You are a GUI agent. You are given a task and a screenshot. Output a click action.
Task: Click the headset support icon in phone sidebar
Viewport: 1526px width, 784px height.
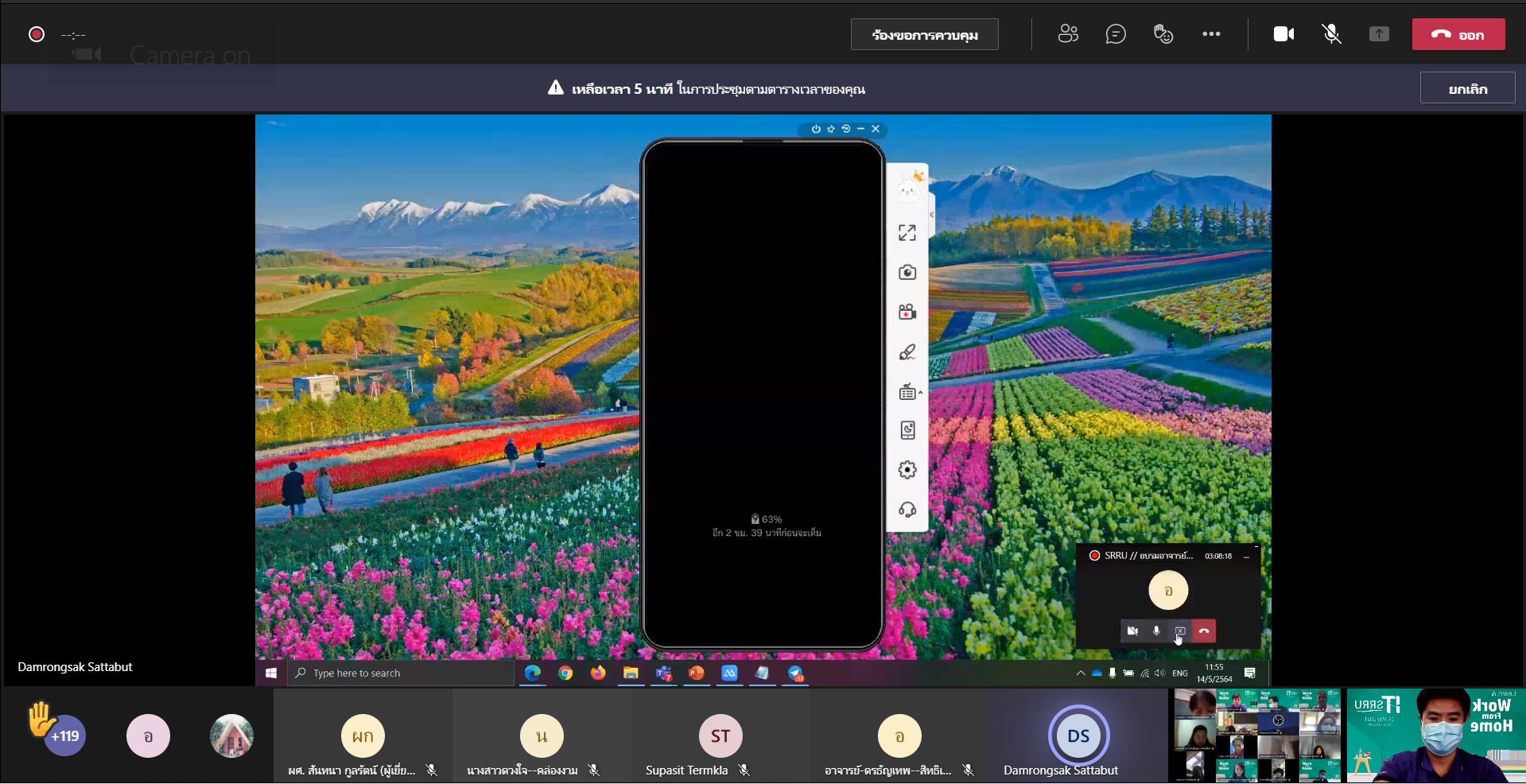907,510
